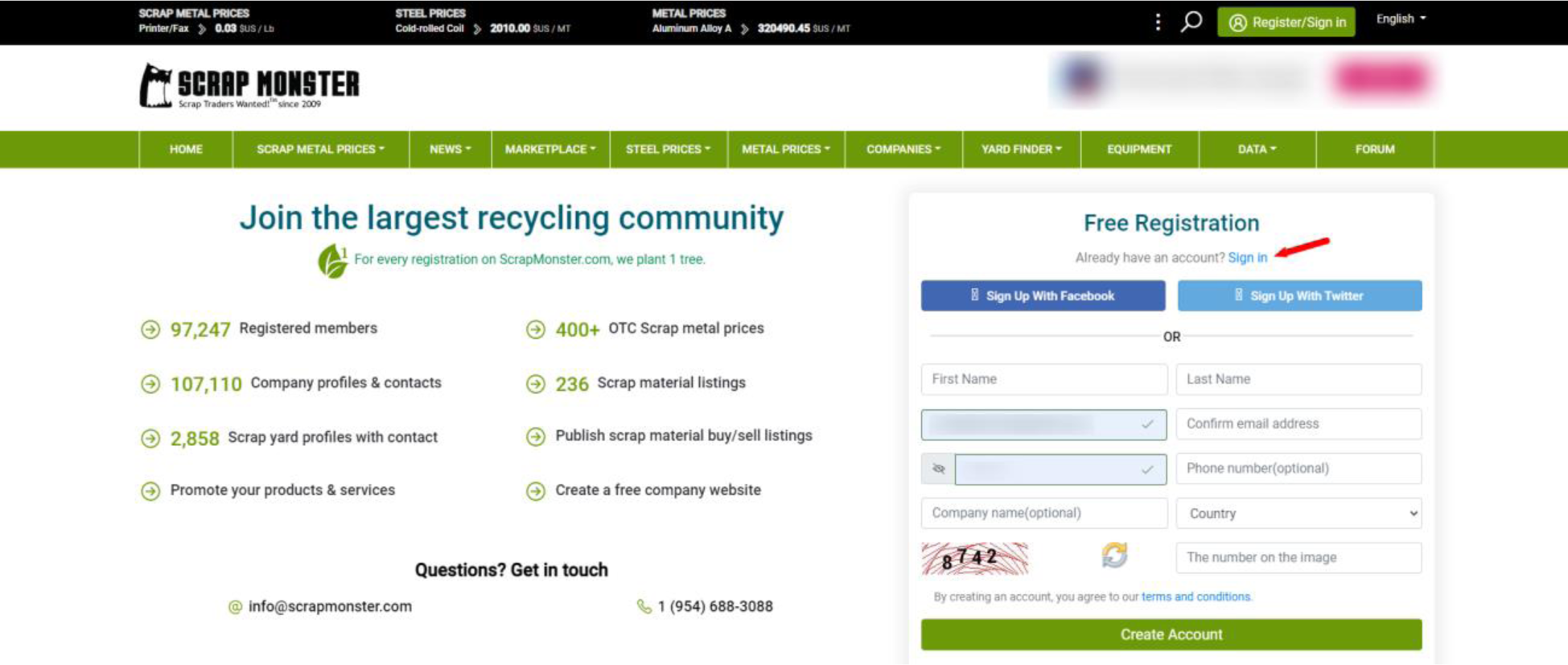Focus the First Name input field

click(1043, 379)
